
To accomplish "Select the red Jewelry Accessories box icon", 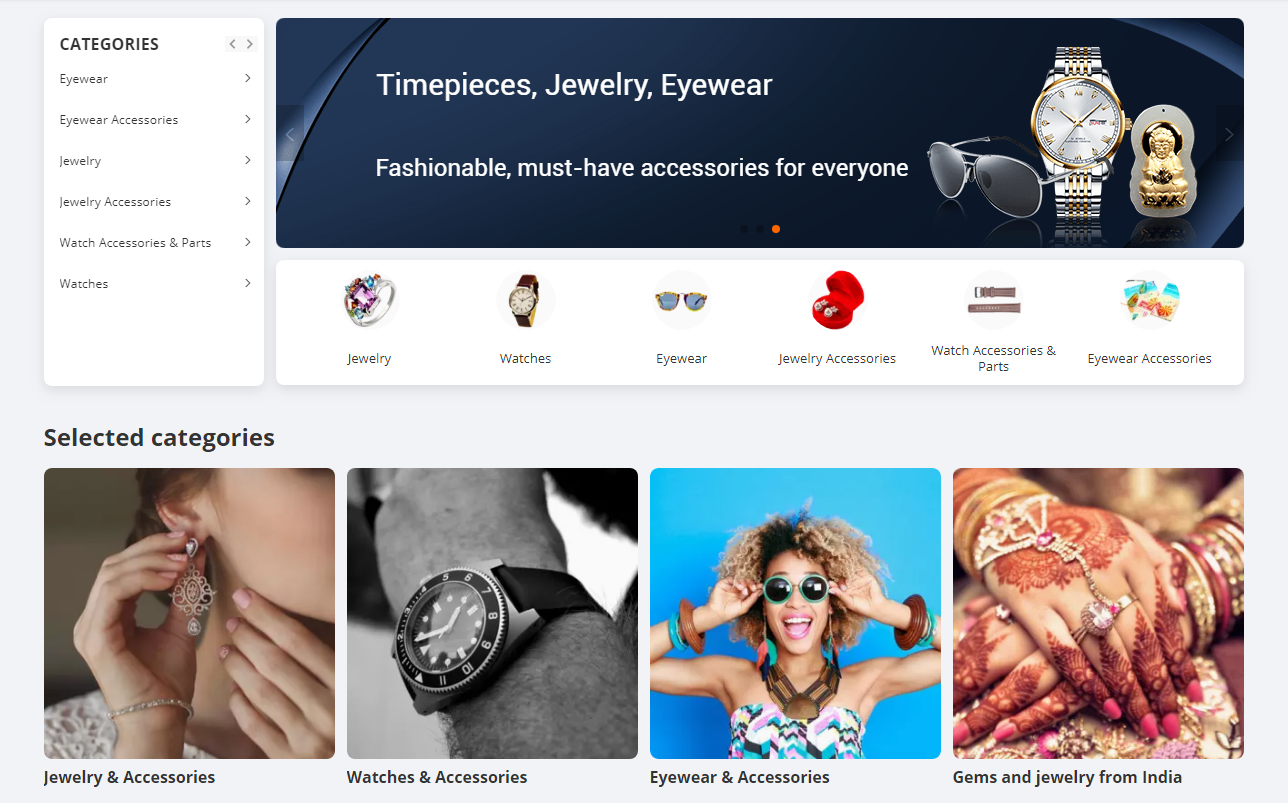I will [x=837, y=300].
